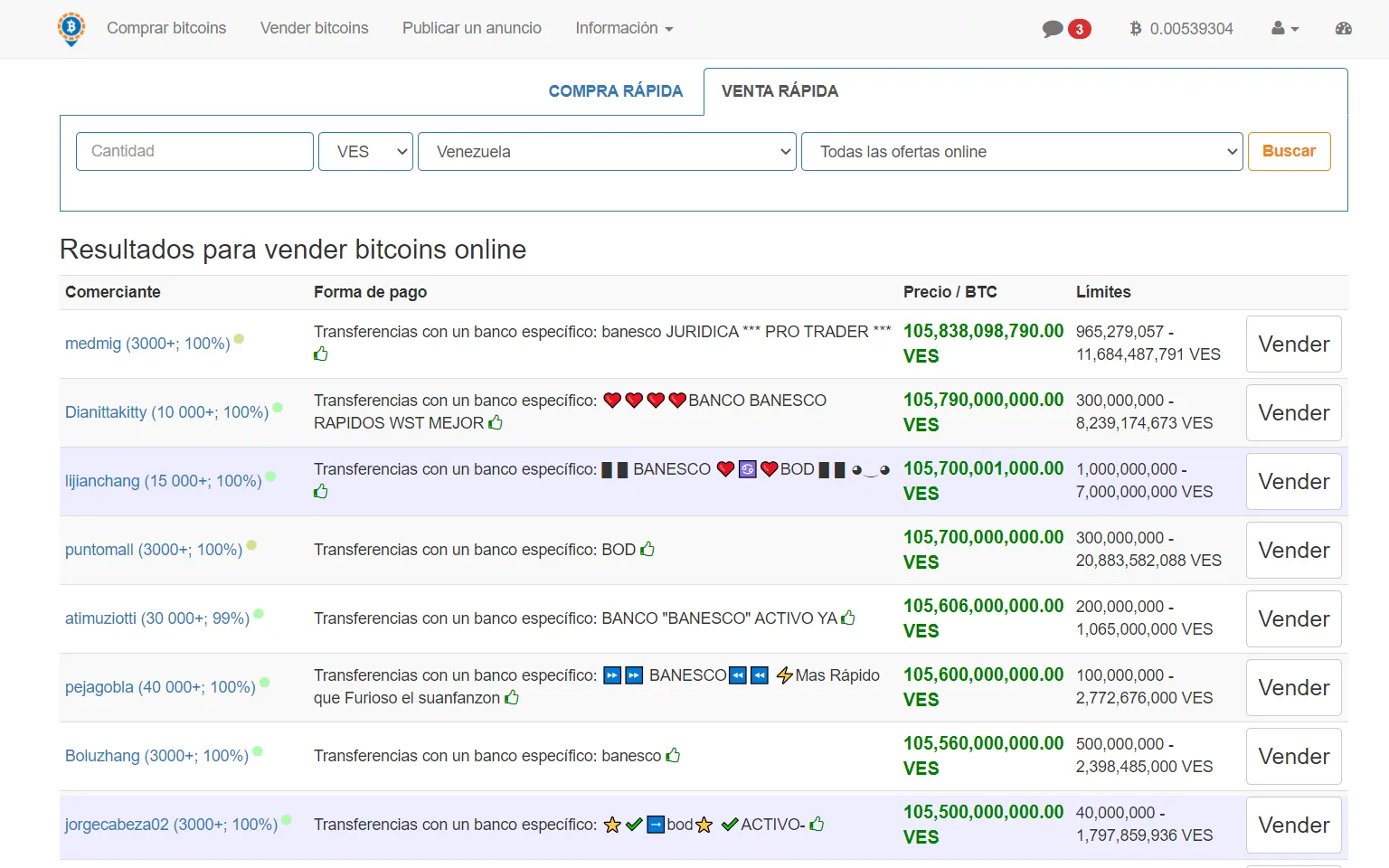Open the Venezuela country dropdown
The height and width of the screenshot is (868, 1389).
coord(607,151)
